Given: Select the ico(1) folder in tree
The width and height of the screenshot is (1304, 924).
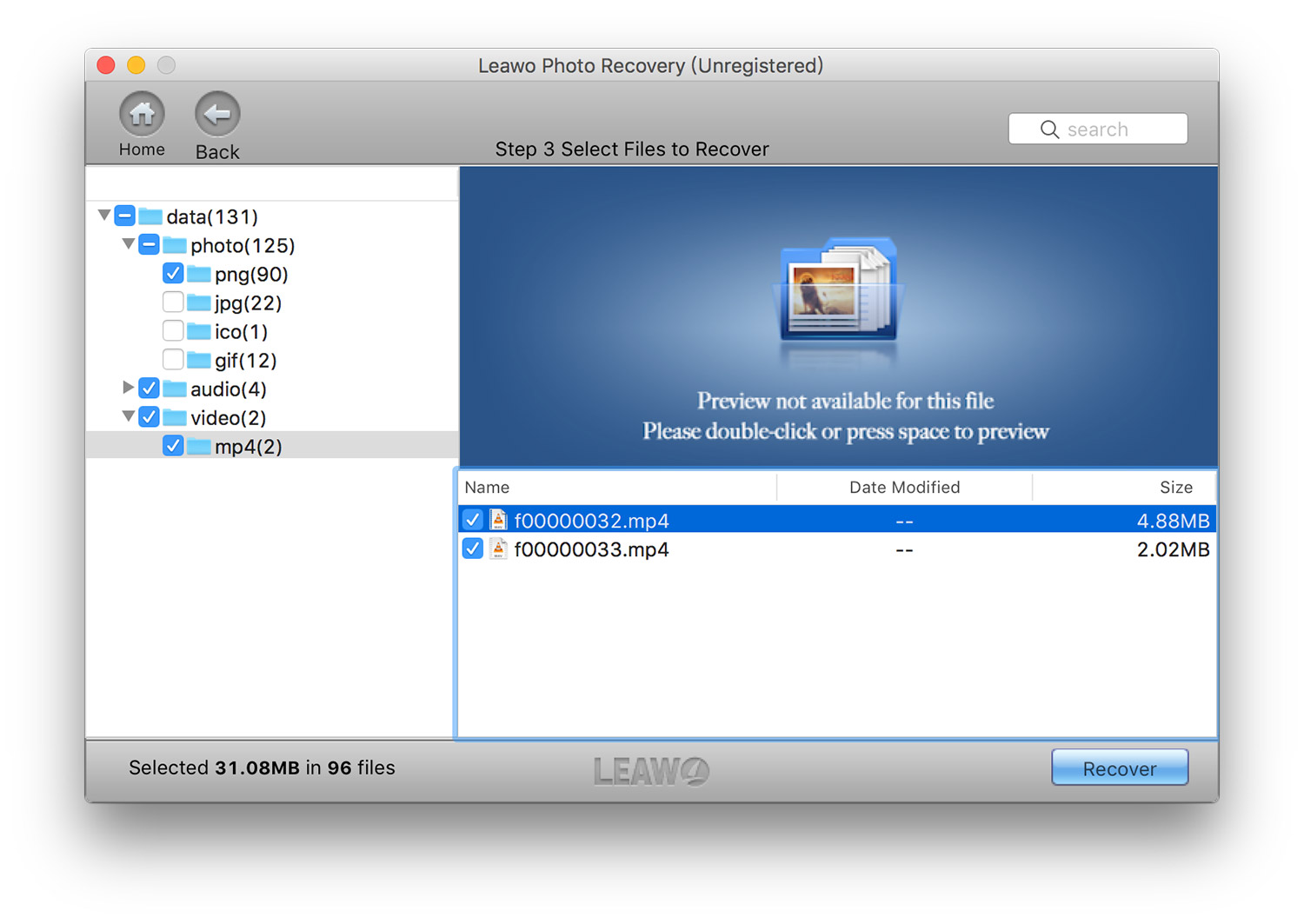Looking at the screenshot, I should click(x=241, y=332).
